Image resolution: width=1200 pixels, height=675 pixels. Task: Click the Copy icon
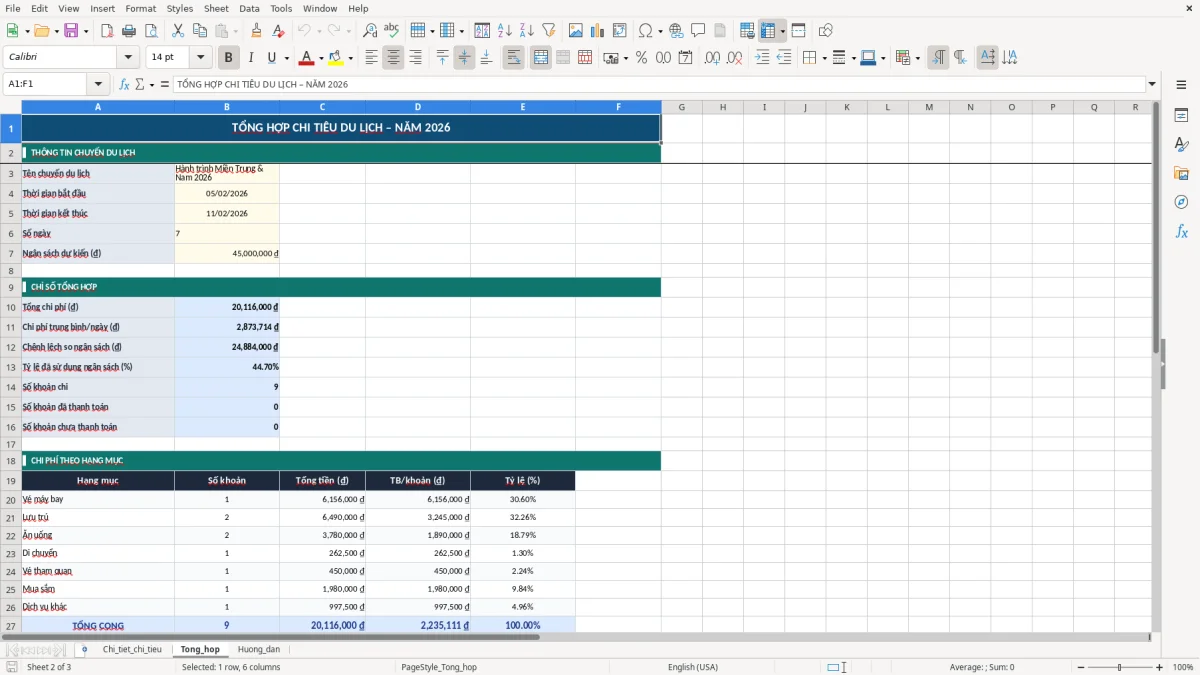[200, 31]
